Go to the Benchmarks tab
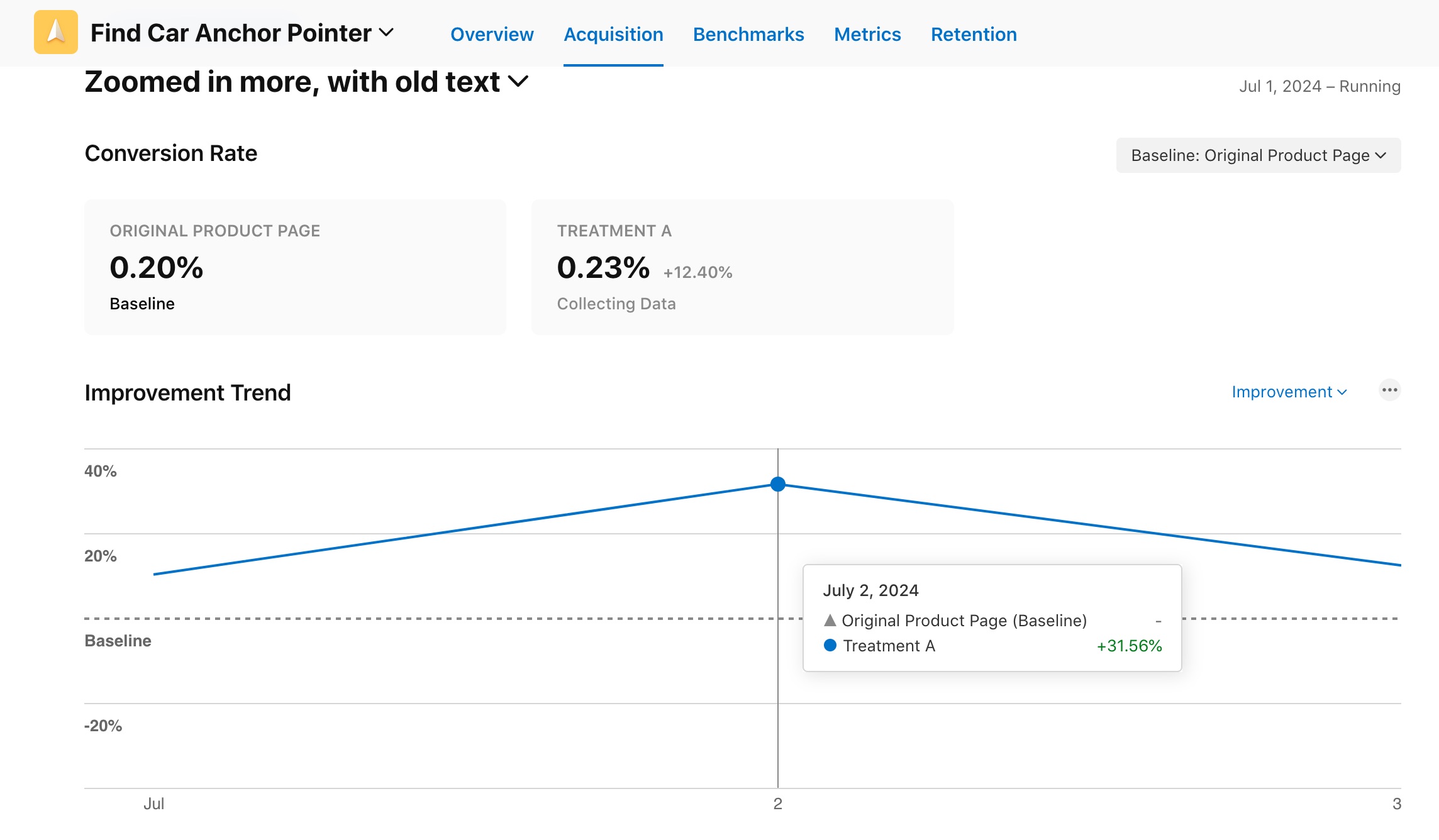Screen dimensions: 1439x840 [748, 34]
